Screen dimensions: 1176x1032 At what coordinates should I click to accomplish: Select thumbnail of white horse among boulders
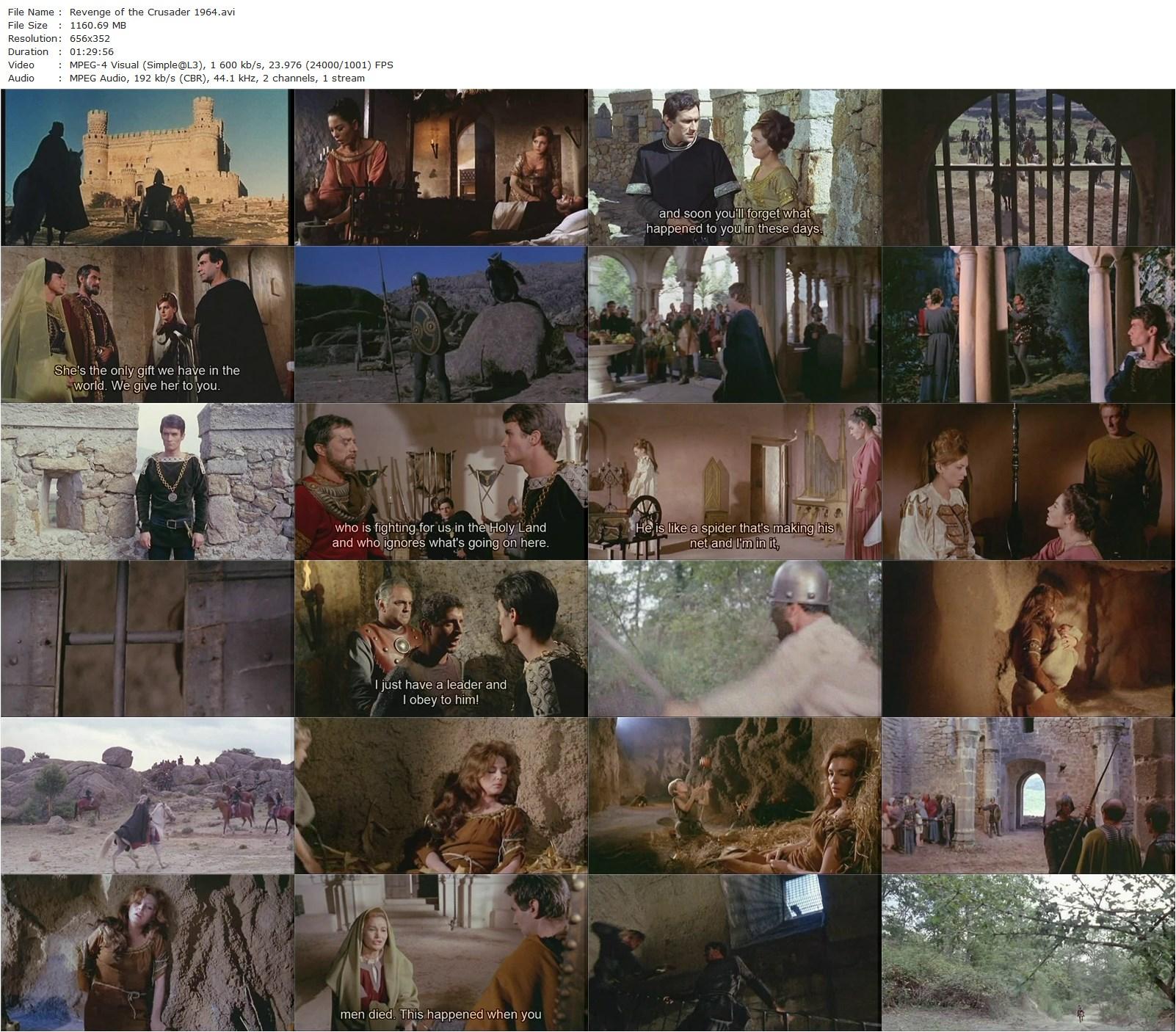(x=147, y=796)
